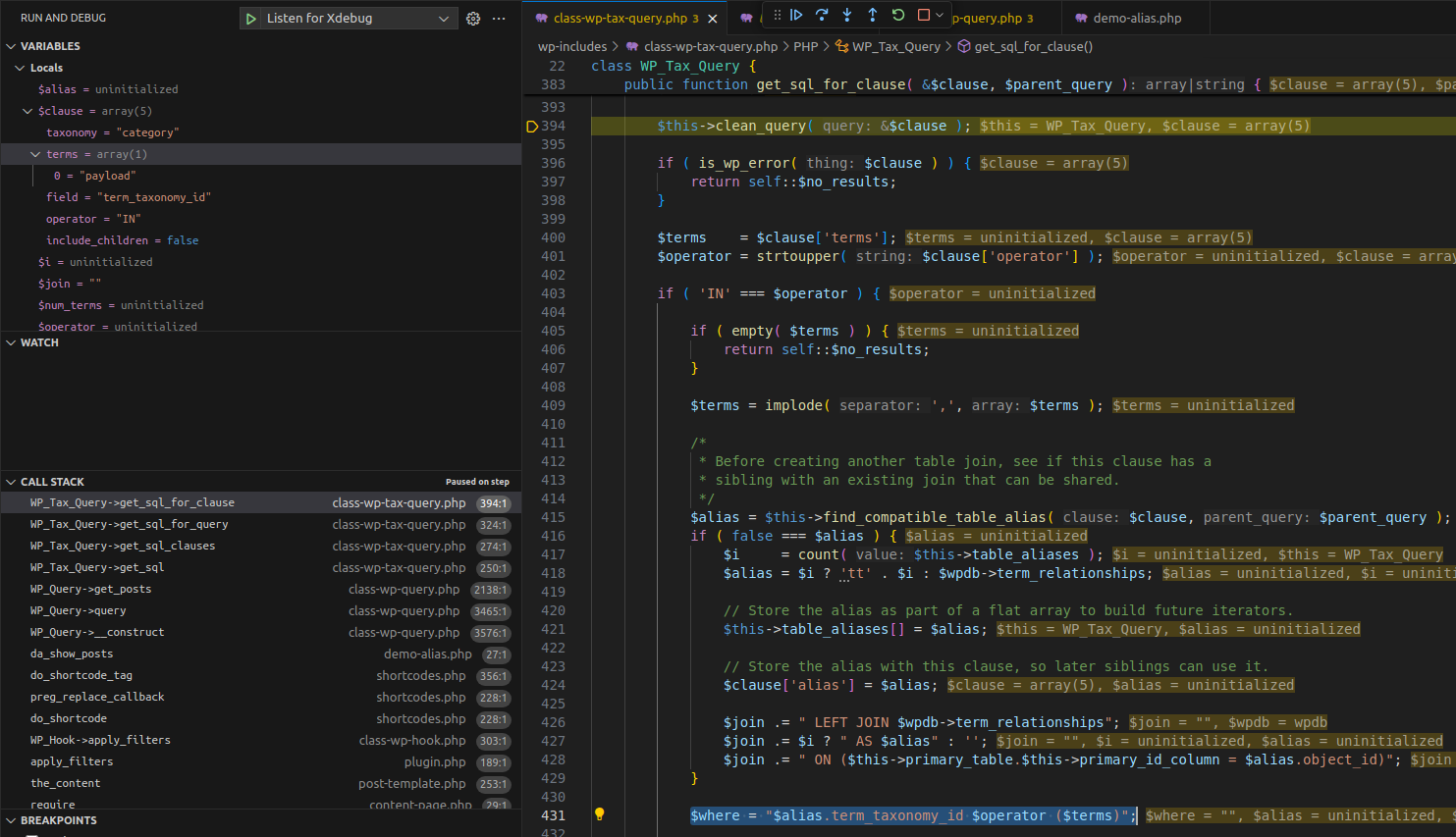Start debugging with the green play button

pos(251,19)
